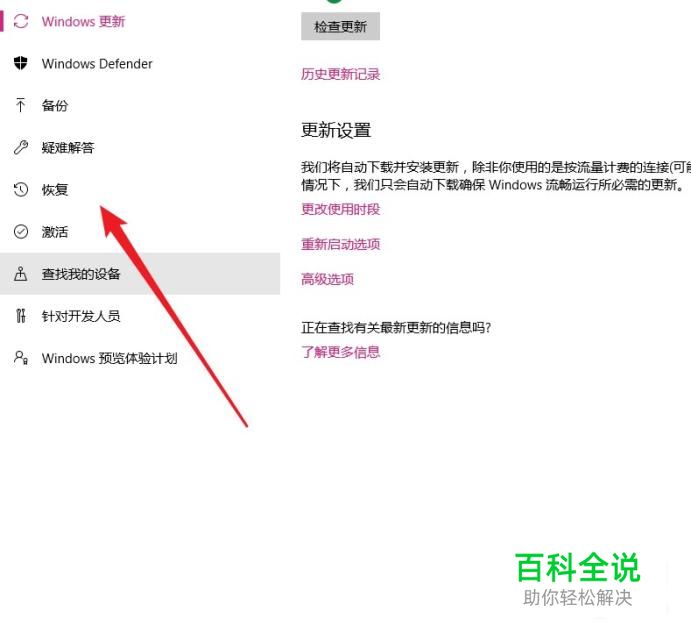Click the 针对开发人员 tools icon
Screen dimensions: 691x642
click(x=21, y=315)
